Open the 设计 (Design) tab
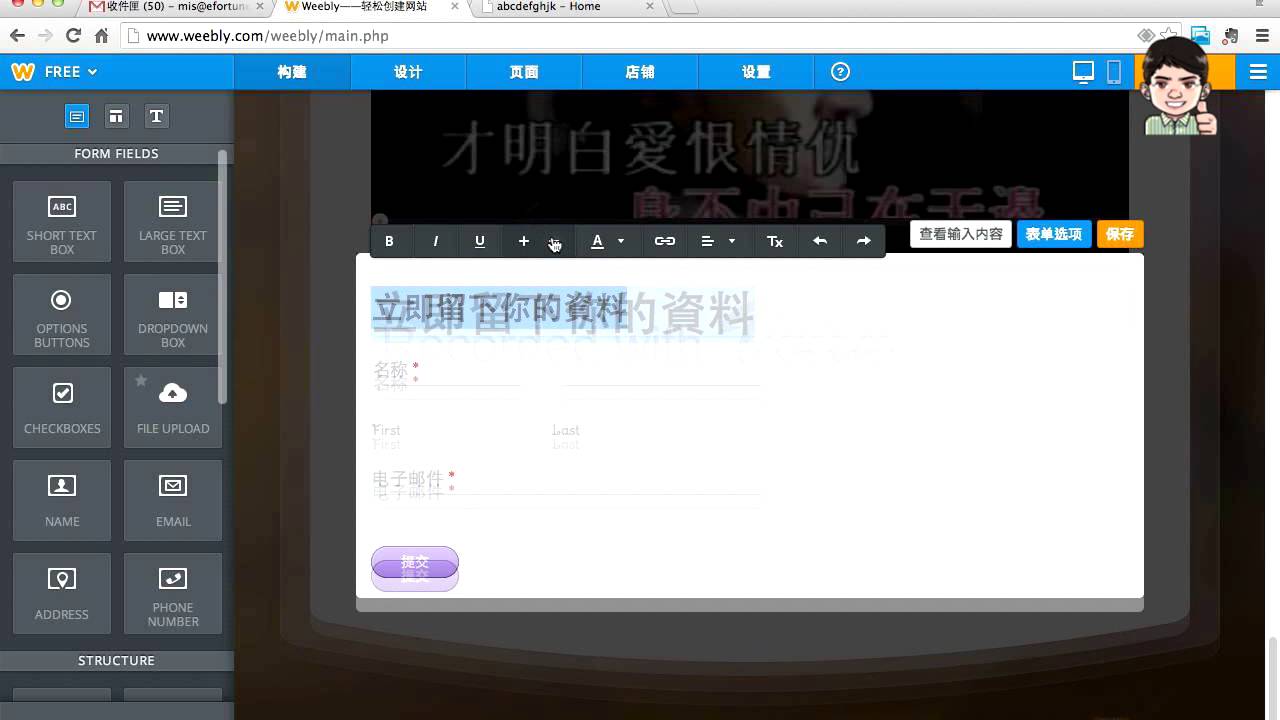This screenshot has width=1280, height=720. click(408, 72)
